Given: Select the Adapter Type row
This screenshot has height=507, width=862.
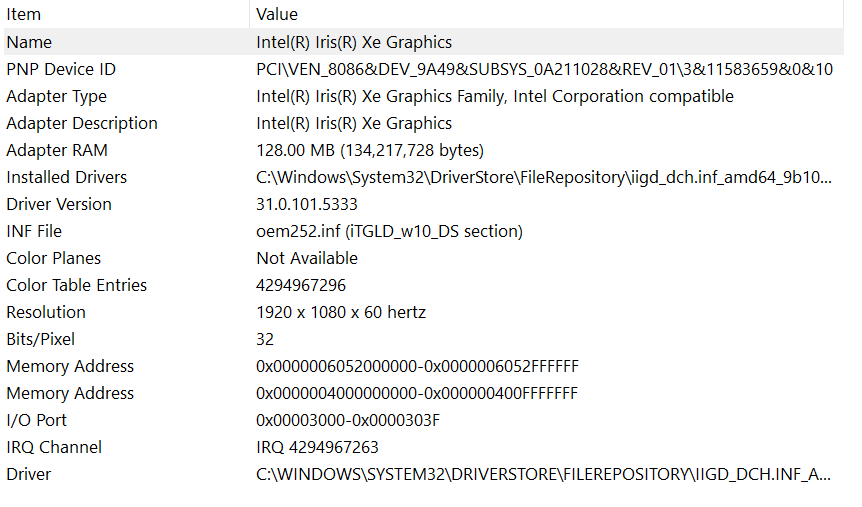Looking at the screenshot, I should (x=423, y=96).
